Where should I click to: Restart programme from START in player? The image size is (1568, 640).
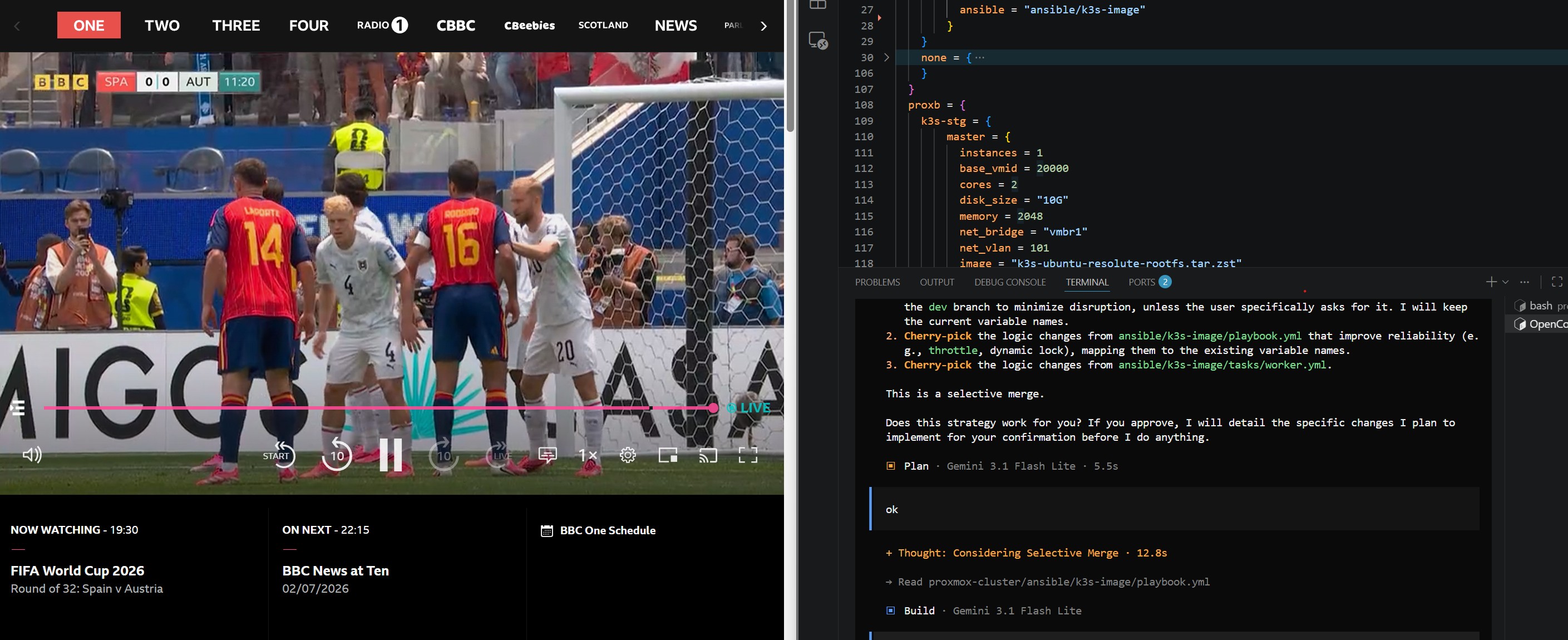coord(279,455)
